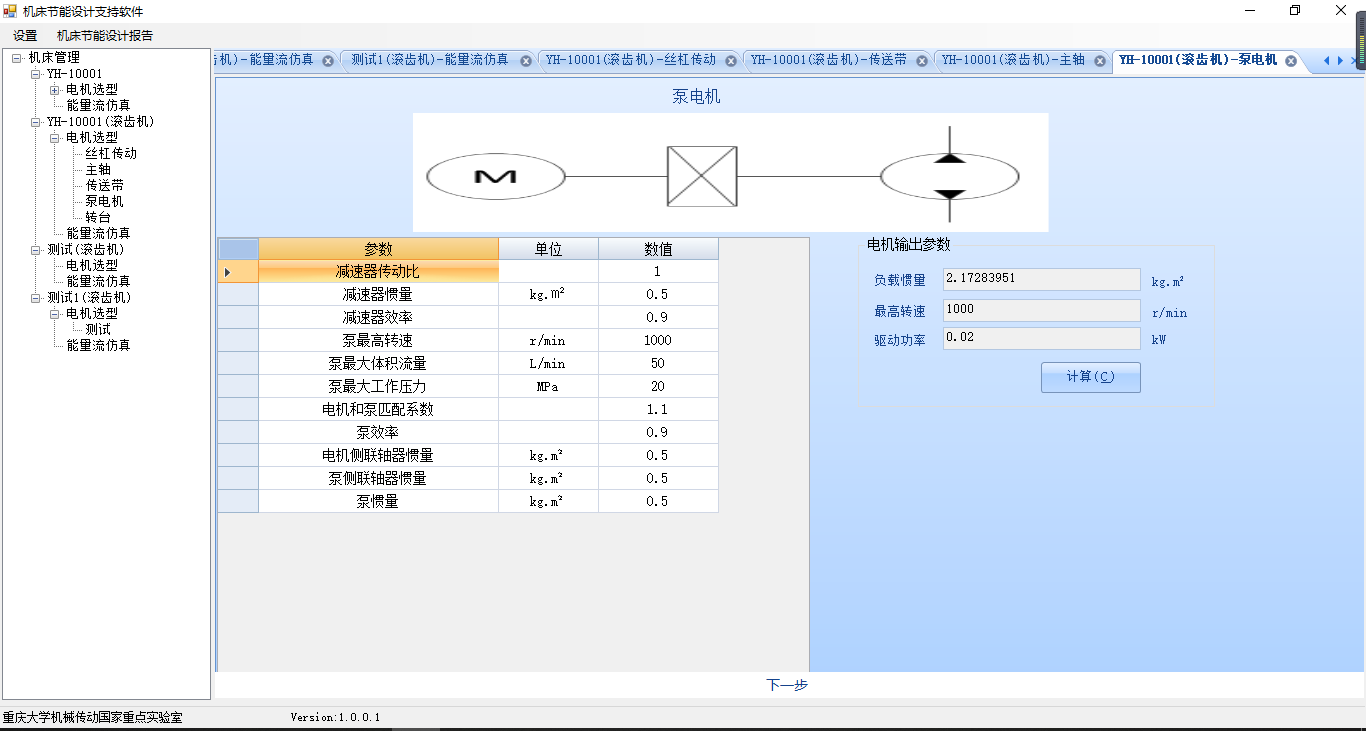The height and width of the screenshot is (731, 1366).
Task: Switch to the 测试1(滚齿机)-能量流仿真 tab
Action: (429, 60)
